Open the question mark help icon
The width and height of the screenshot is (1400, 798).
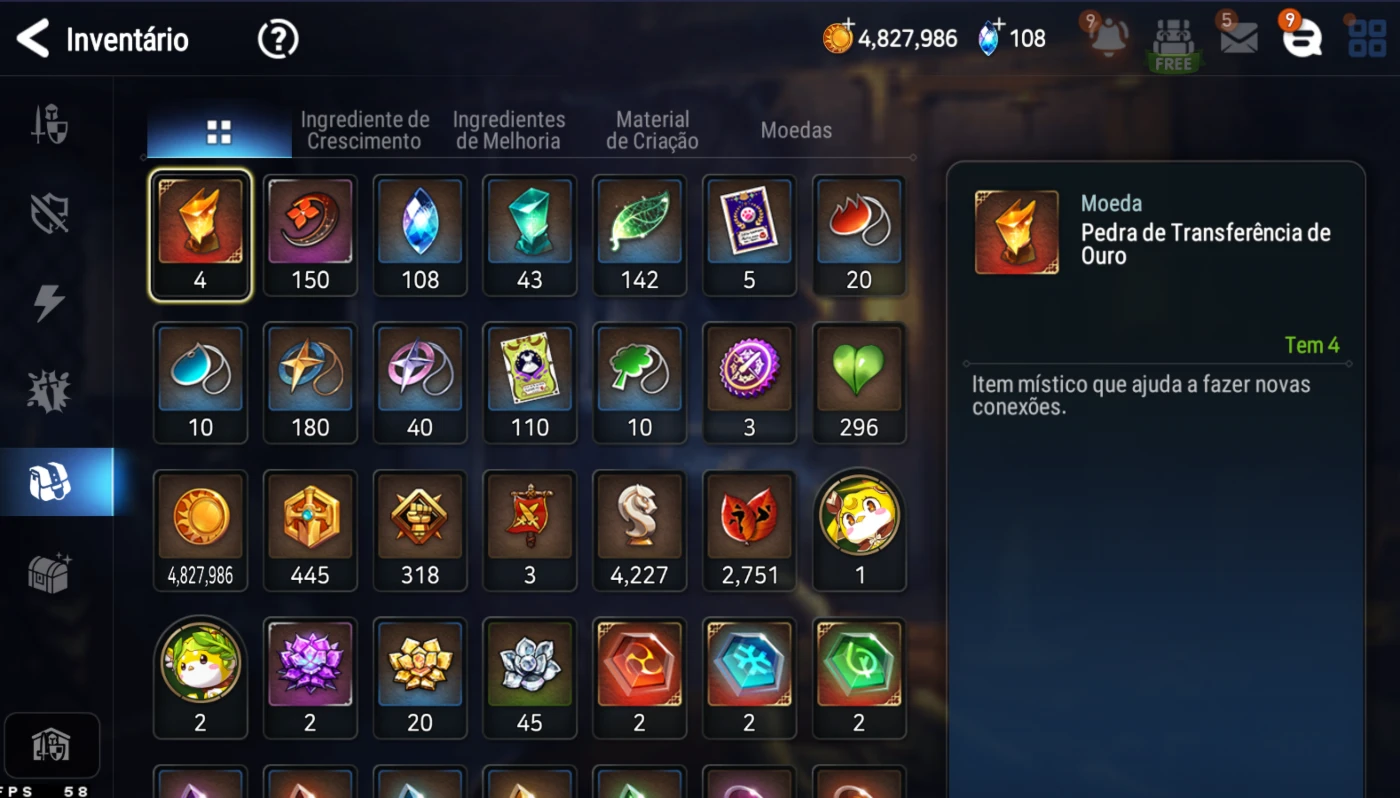pos(278,39)
